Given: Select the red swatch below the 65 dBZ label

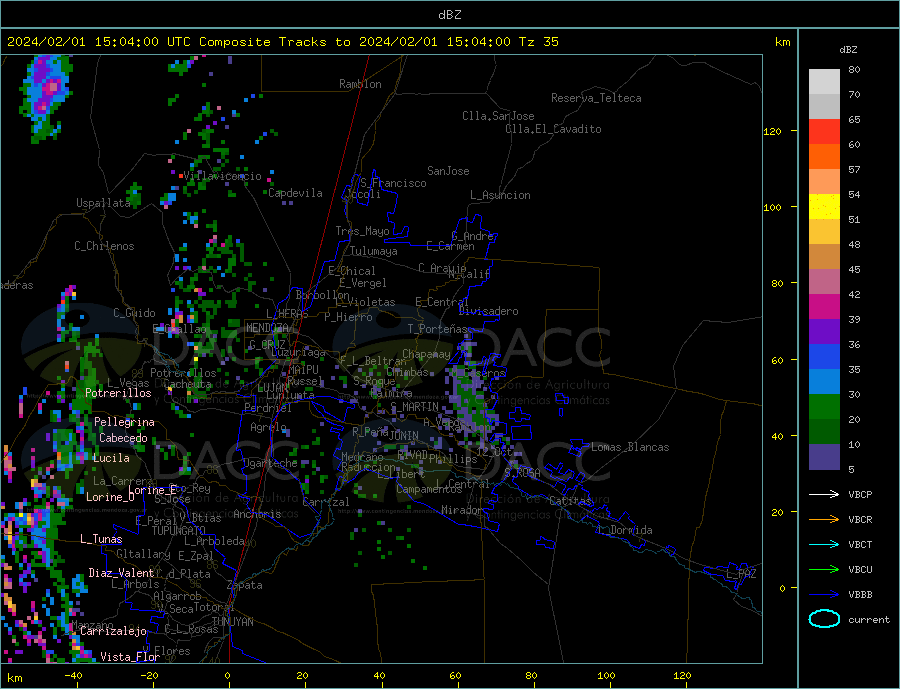Looking at the screenshot, I should (x=824, y=131).
